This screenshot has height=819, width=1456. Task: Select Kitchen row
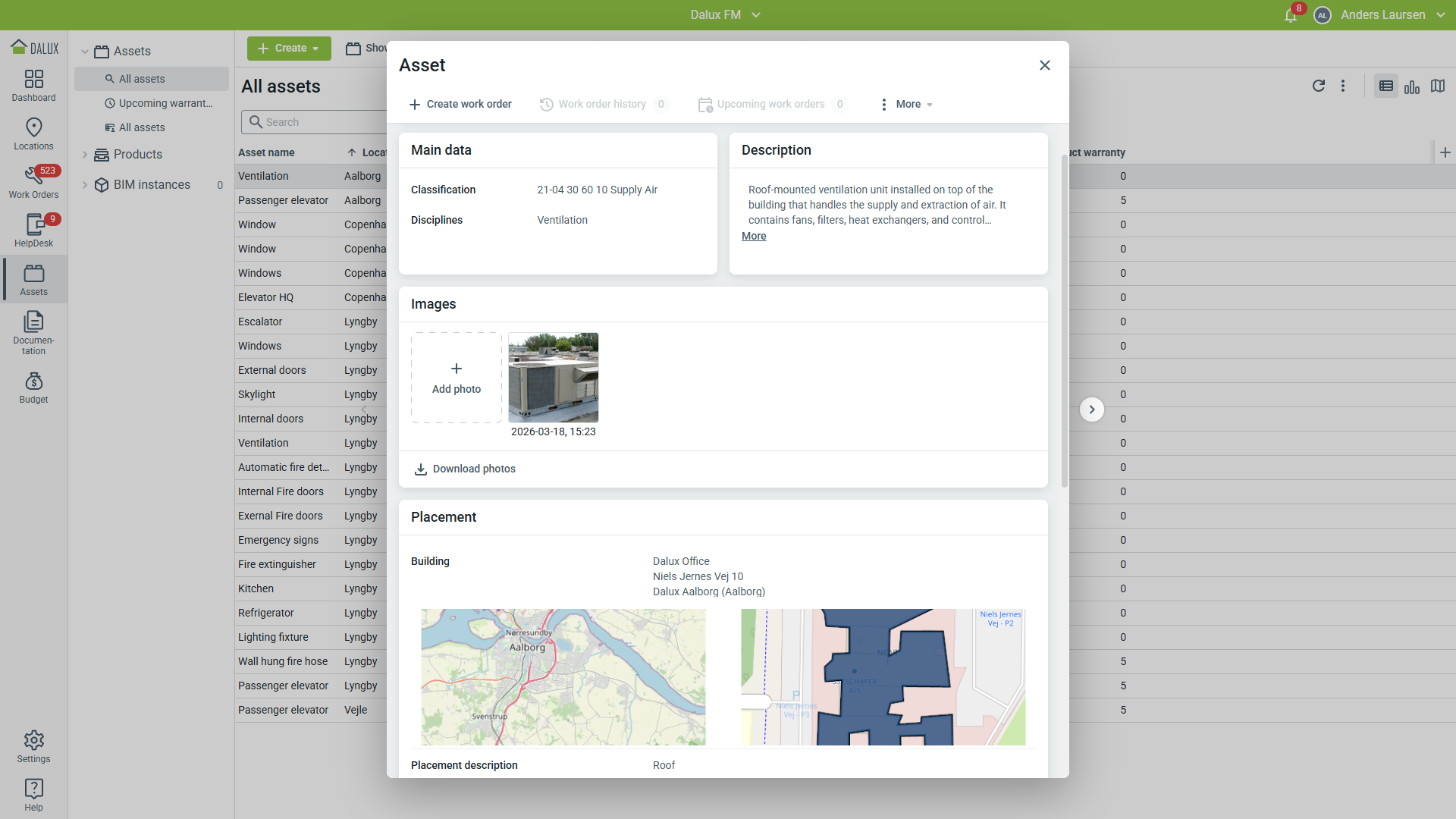pos(311,588)
